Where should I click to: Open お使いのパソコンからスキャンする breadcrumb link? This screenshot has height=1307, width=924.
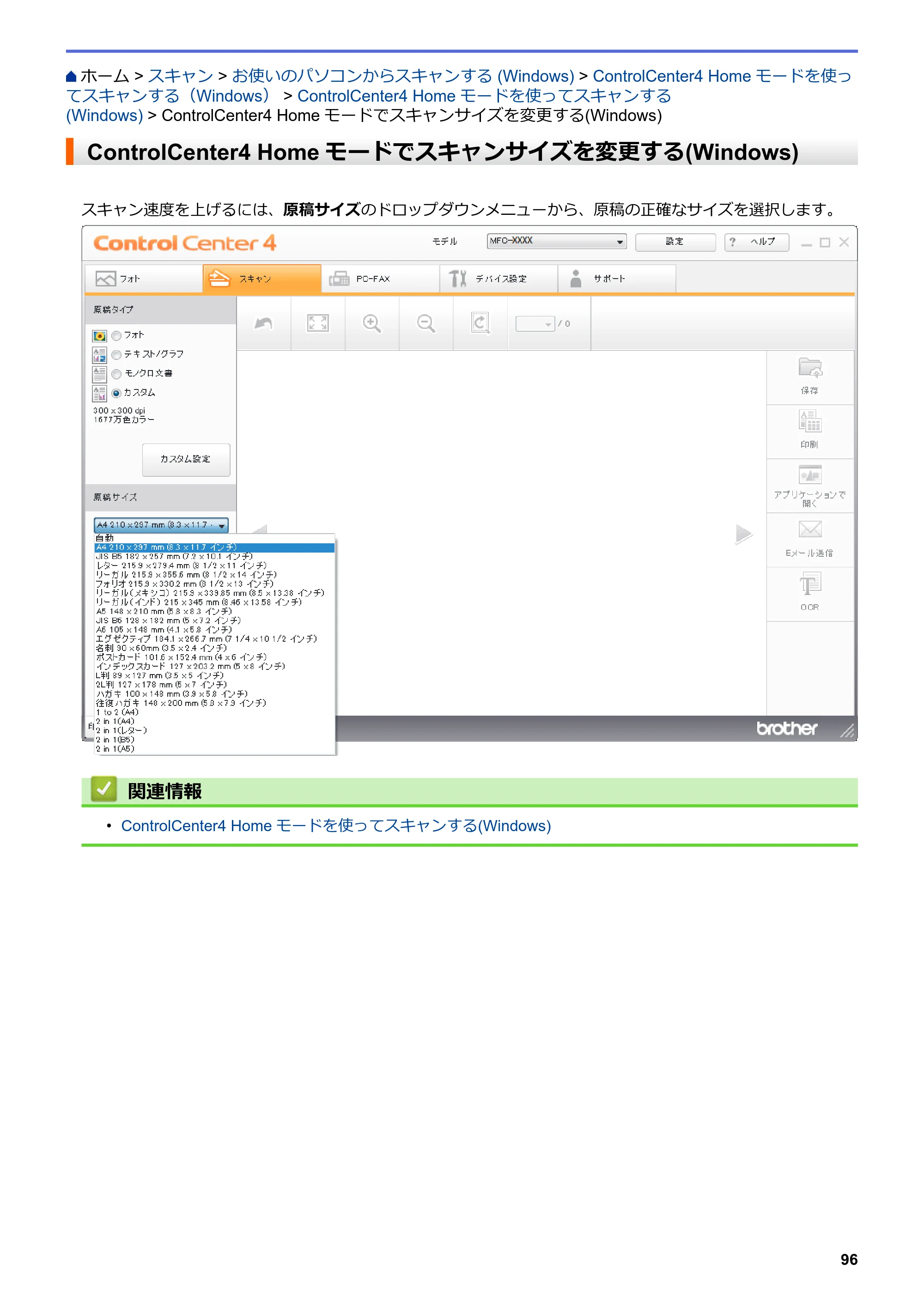point(403,76)
